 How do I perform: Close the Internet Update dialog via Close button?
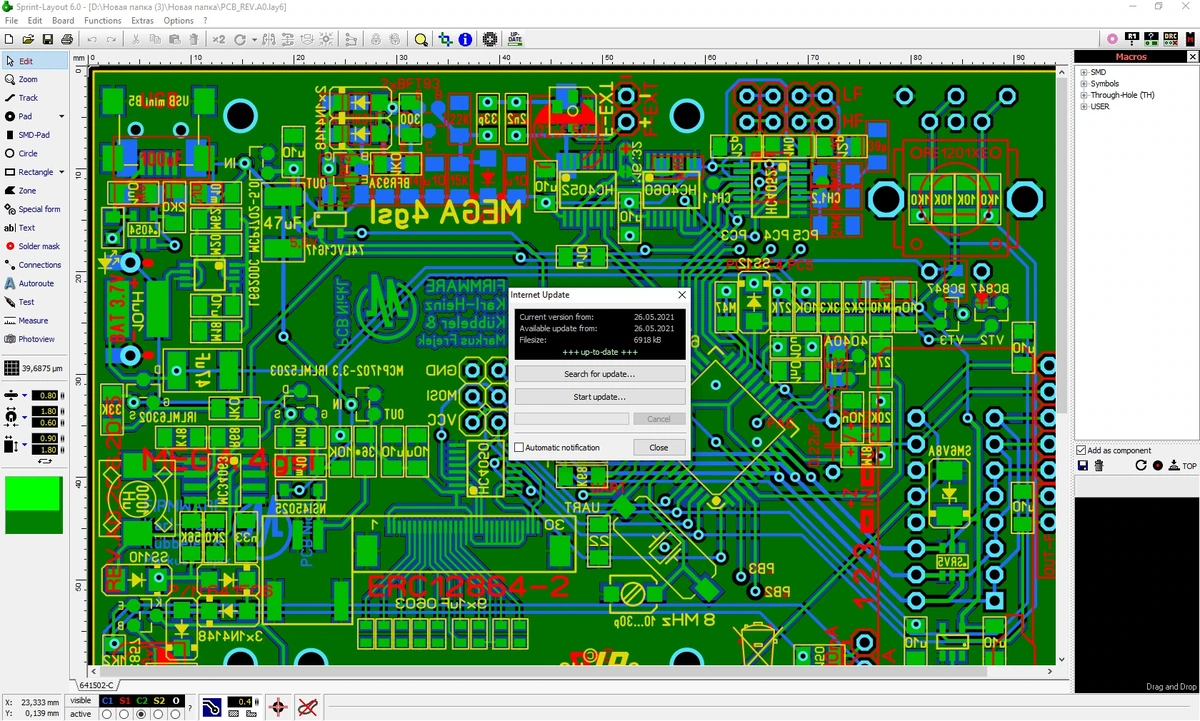pyautogui.click(x=659, y=447)
